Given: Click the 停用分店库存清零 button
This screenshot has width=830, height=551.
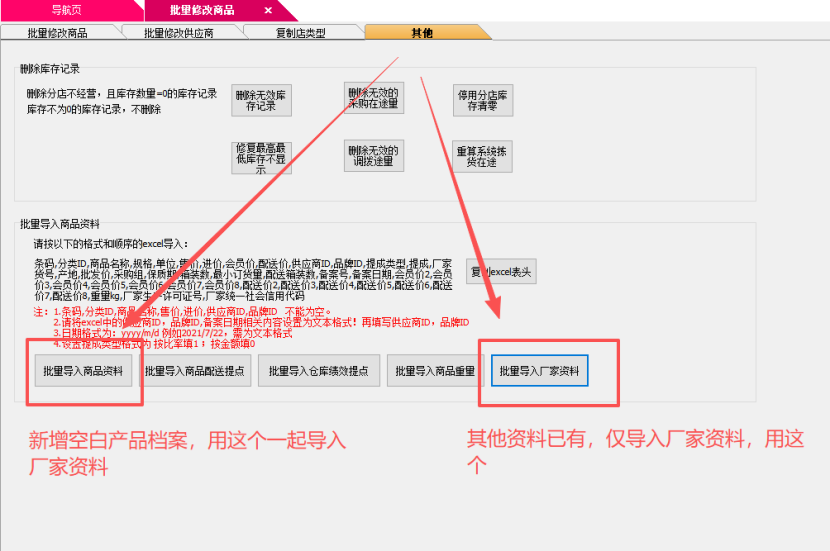Looking at the screenshot, I should click(483, 101).
